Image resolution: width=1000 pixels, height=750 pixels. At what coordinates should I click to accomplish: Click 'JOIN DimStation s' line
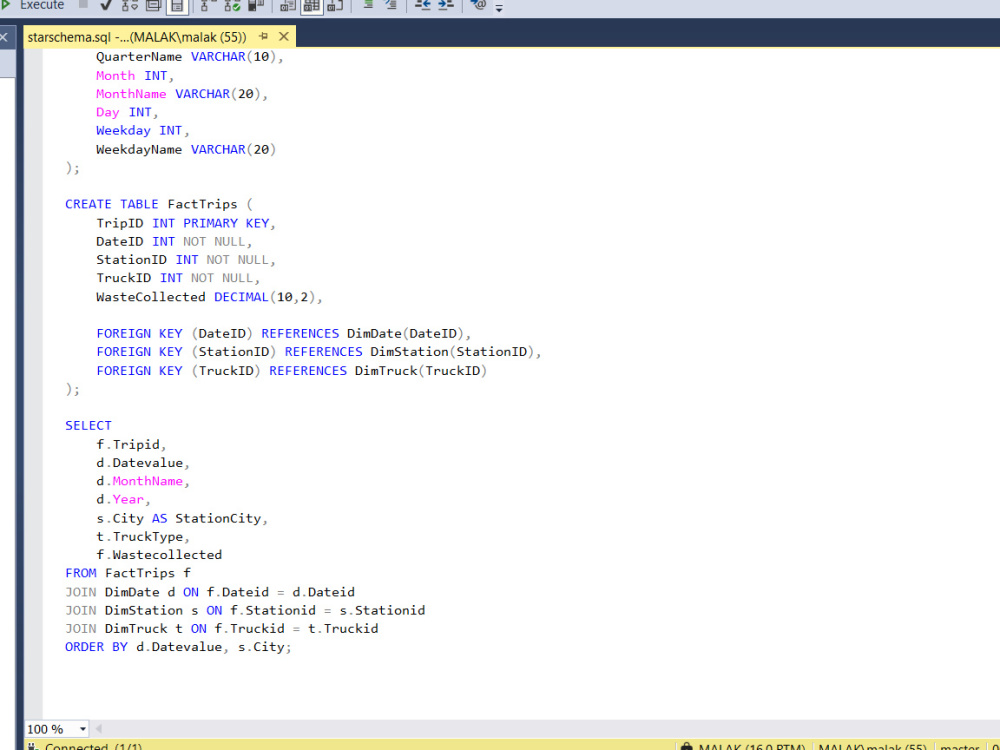pos(245,611)
